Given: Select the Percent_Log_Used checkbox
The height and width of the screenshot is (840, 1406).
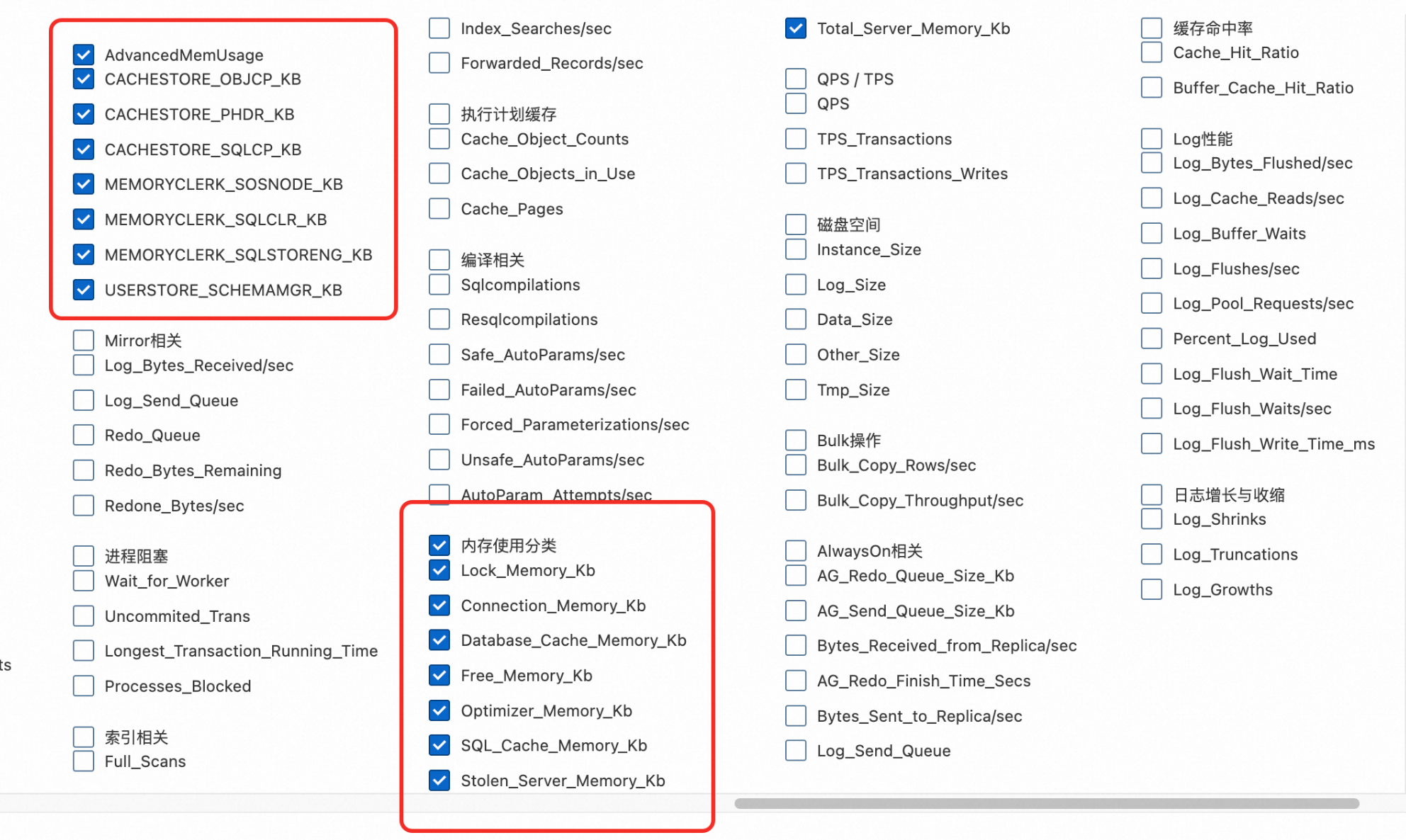Looking at the screenshot, I should click(1152, 339).
